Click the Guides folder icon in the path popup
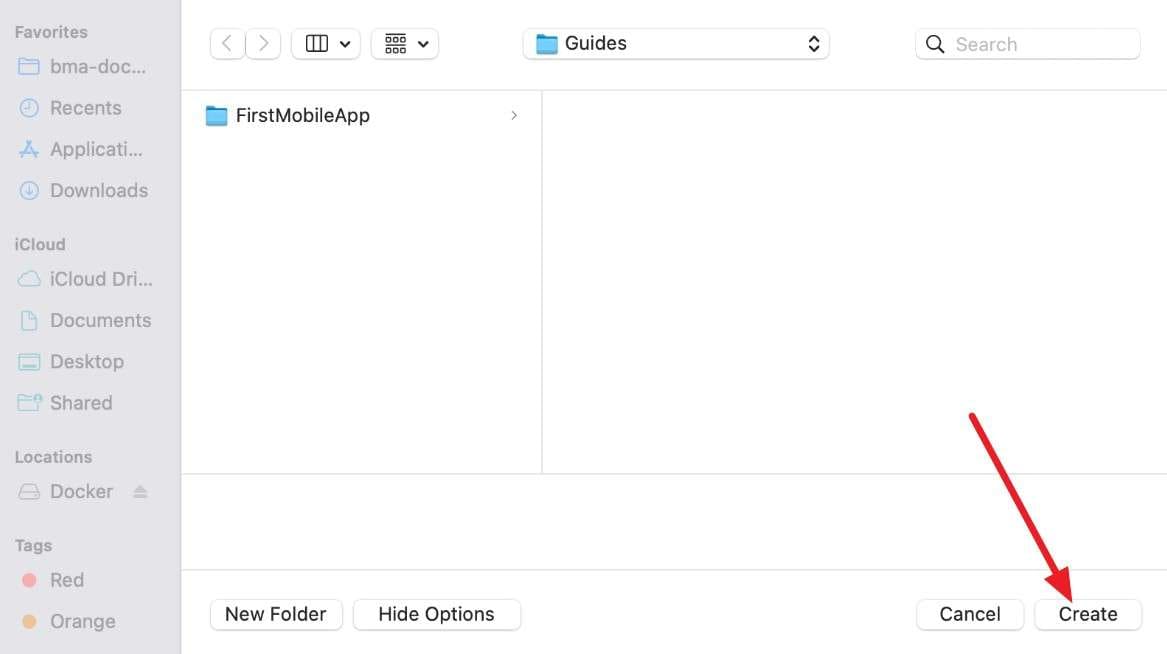The height and width of the screenshot is (654, 1167). coord(547,44)
